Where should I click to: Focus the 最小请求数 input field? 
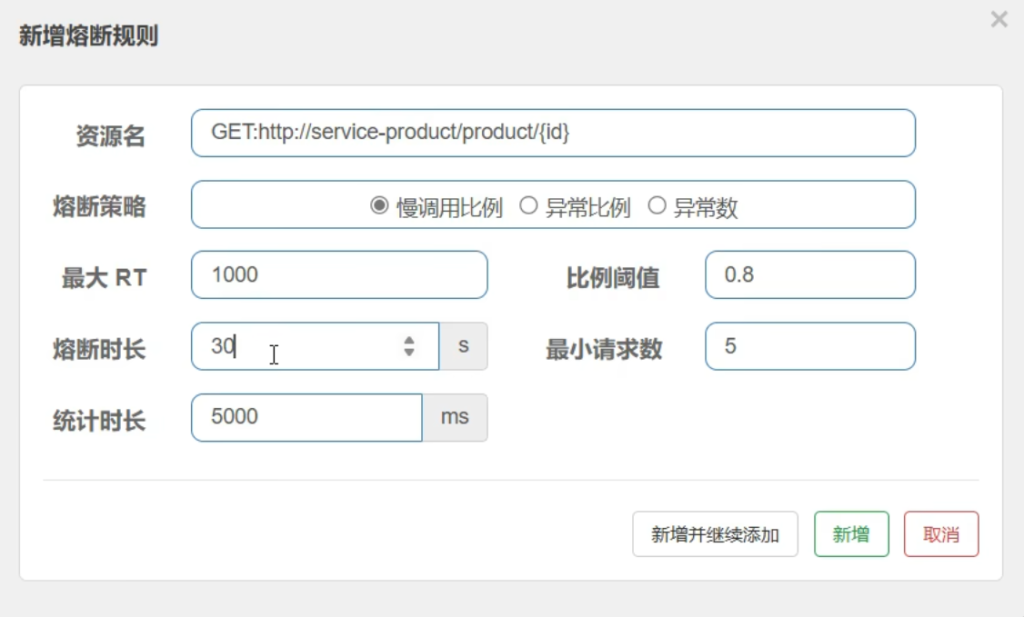[809, 346]
